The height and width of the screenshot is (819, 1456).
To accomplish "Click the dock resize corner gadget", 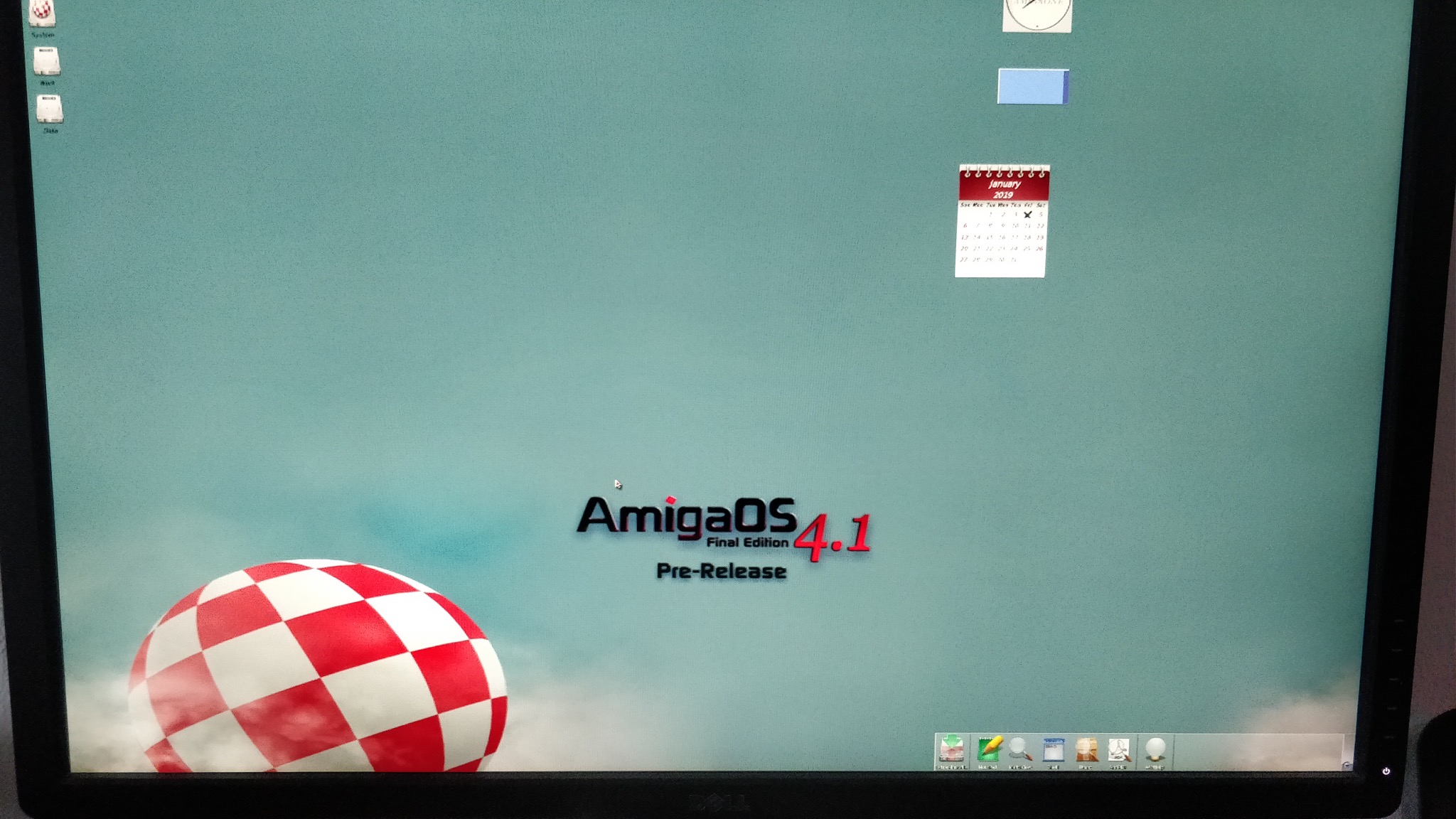I will tap(1347, 765).
